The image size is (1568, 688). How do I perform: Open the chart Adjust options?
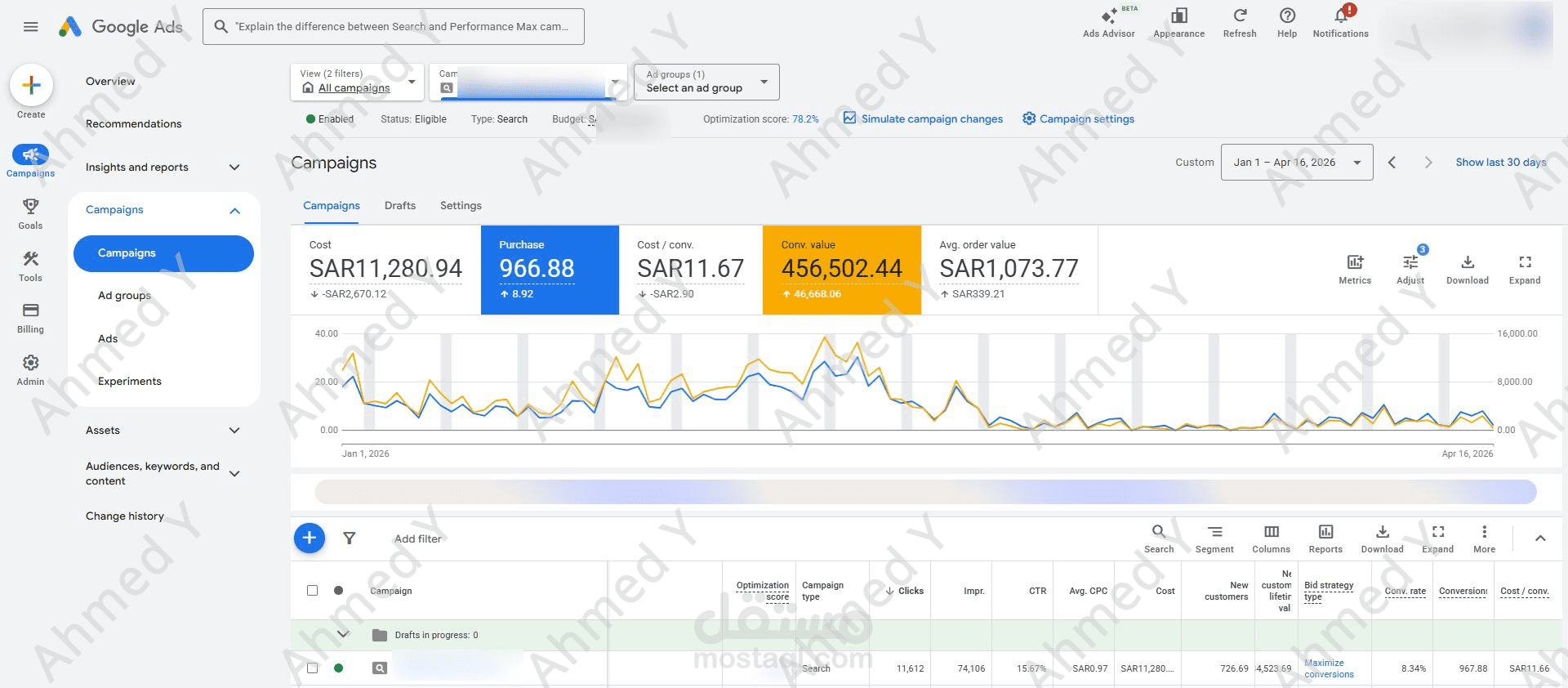point(1410,269)
